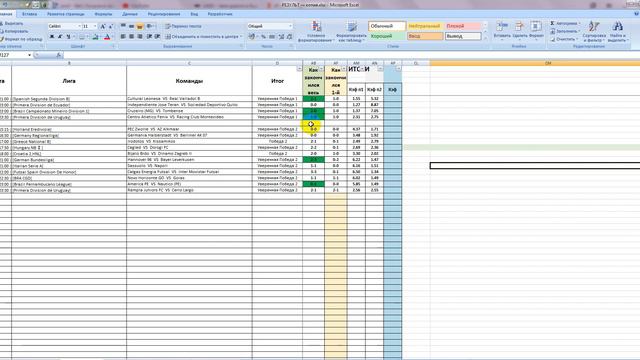Apply the comma thousands separator style
This screenshot has width=640, height=360.
[x=272, y=37]
